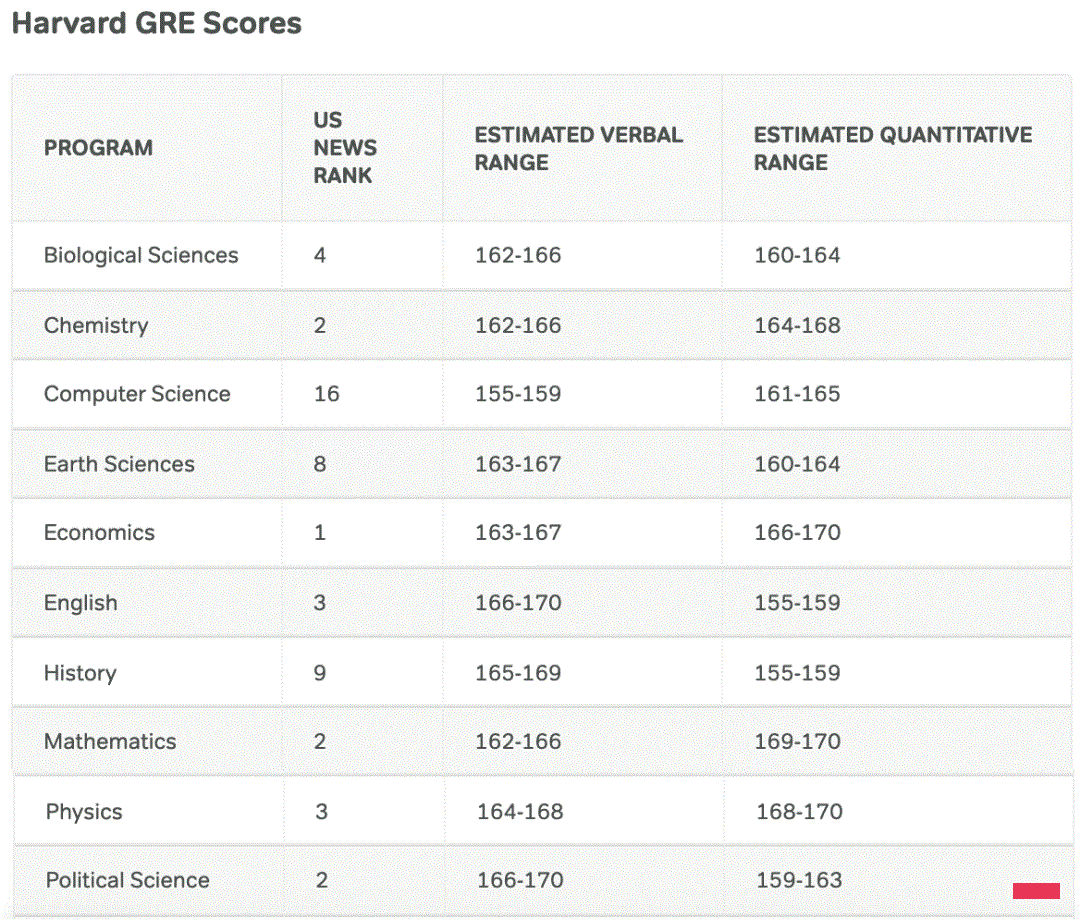Screen dimensions: 1080x919
Task: Click quantitative range "155-159" for English
Action: [x=797, y=603]
